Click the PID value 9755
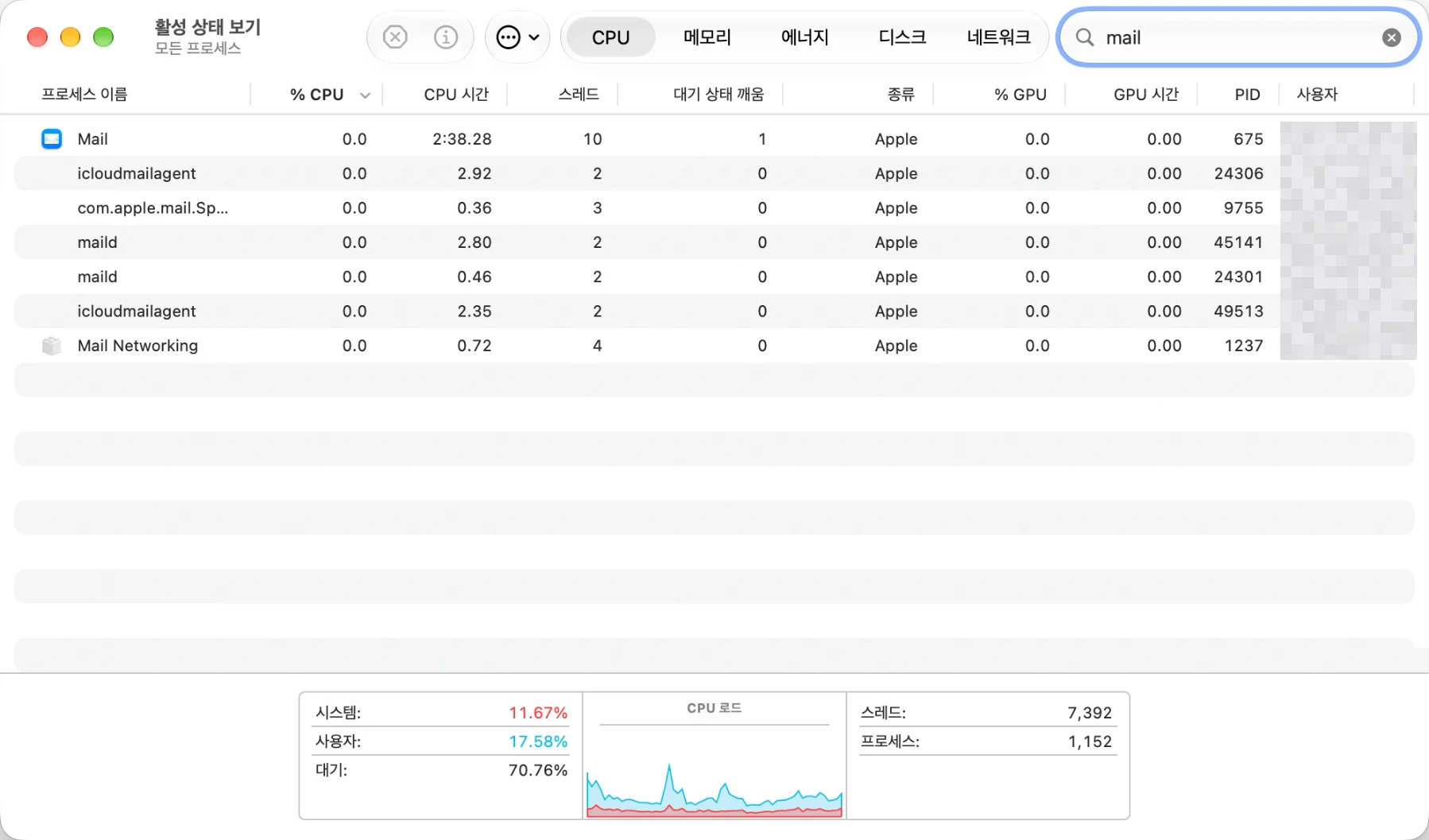The width and height of the screenshot is (1429, 840). pos(1243,208)
